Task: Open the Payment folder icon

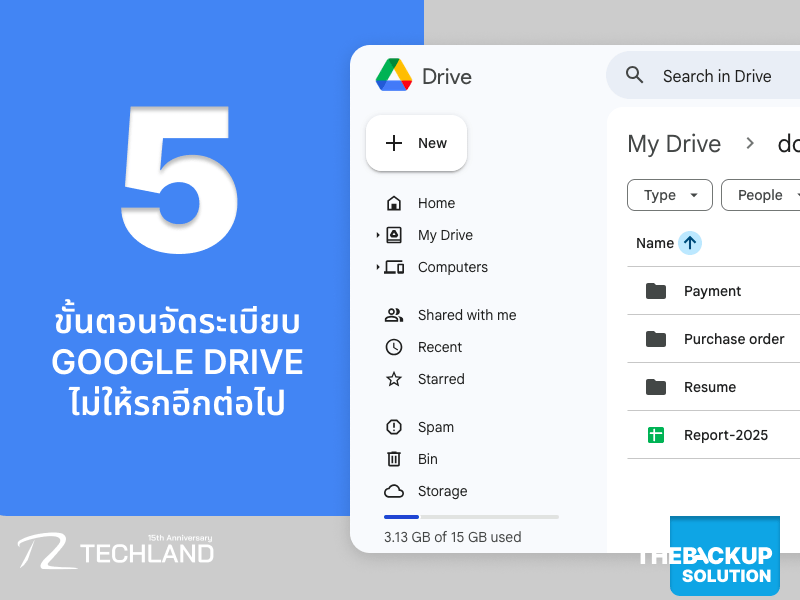Action: coord(656,291)
